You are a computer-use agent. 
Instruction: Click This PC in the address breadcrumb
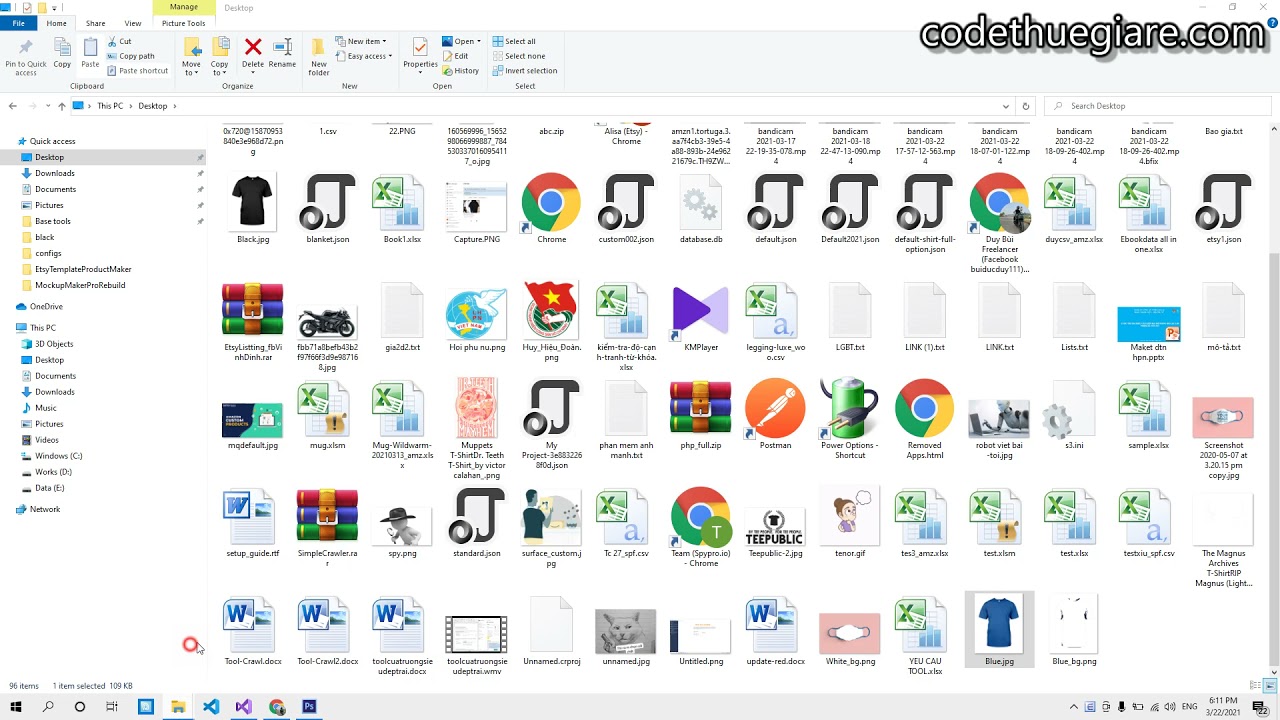[x=110, y=106]
